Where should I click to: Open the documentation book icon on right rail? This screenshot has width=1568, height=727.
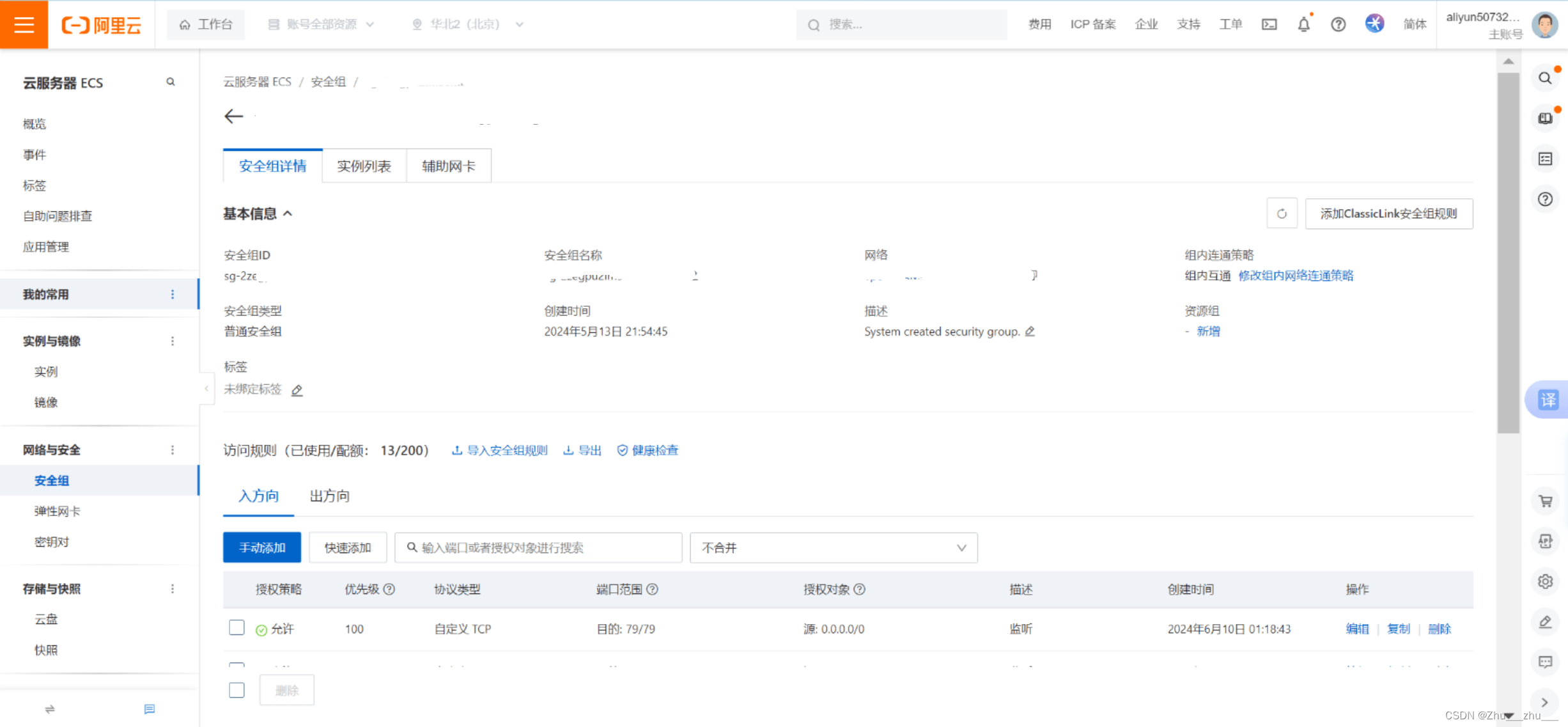click(x=1545, y=118)
